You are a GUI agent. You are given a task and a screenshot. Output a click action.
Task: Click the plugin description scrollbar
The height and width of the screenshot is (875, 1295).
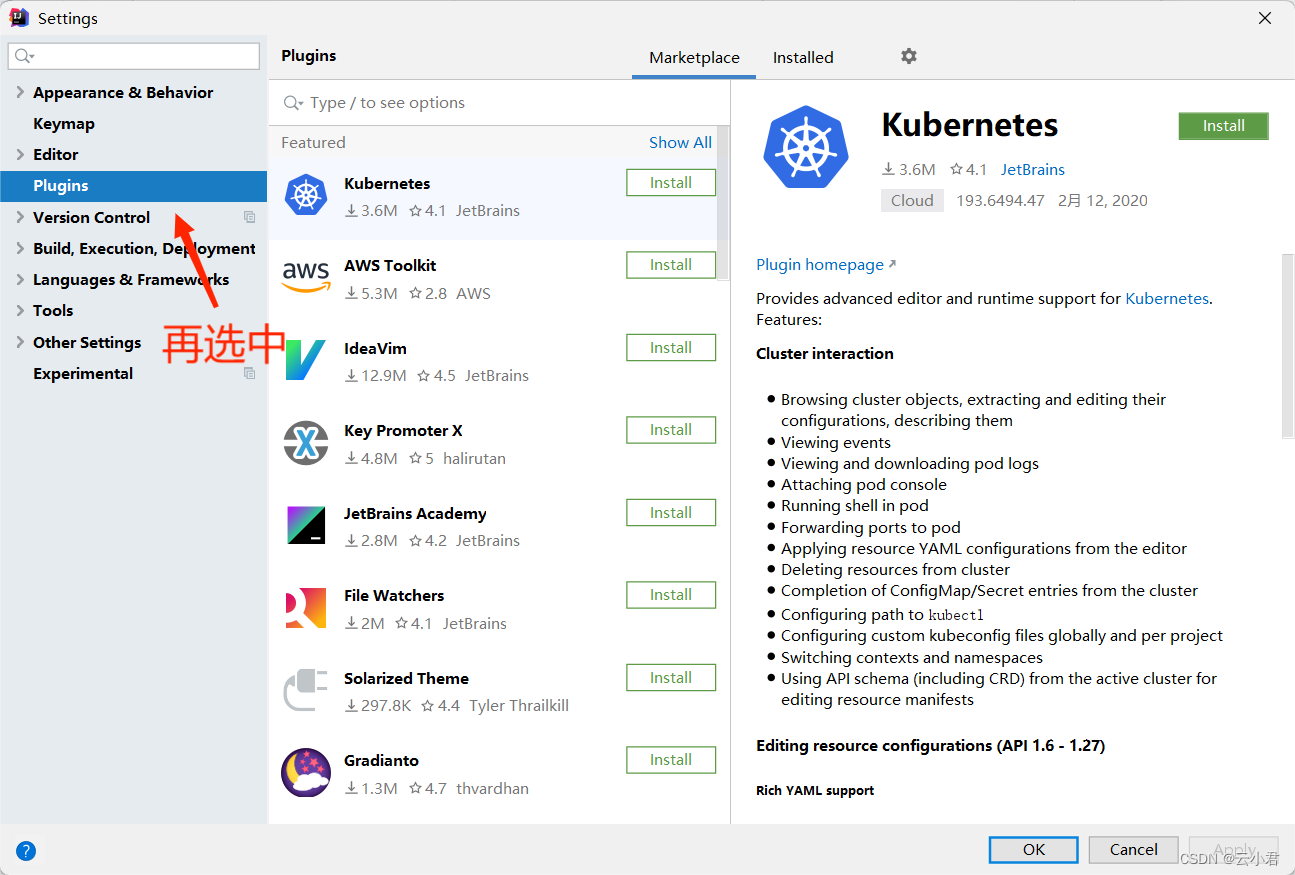[1288, 345]
